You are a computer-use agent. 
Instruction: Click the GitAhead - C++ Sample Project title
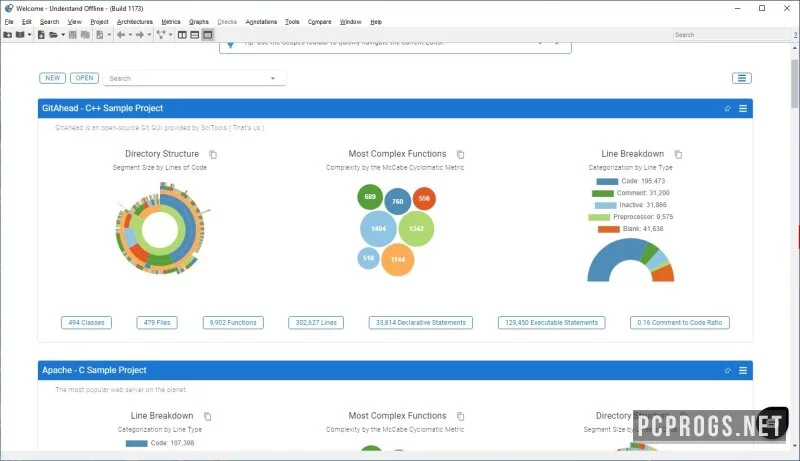(x=103, y=109)
